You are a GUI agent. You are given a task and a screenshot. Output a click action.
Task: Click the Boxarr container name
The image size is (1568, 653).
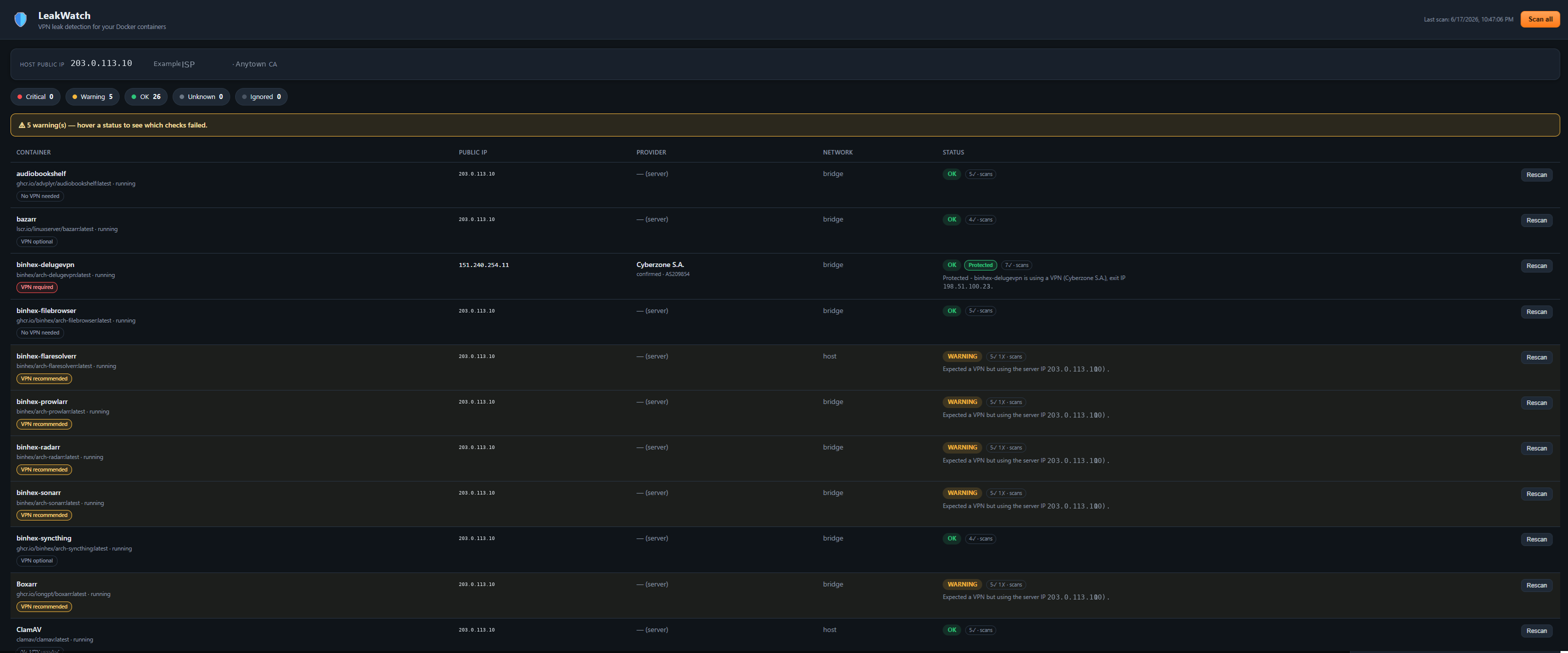tap(27, 584)
